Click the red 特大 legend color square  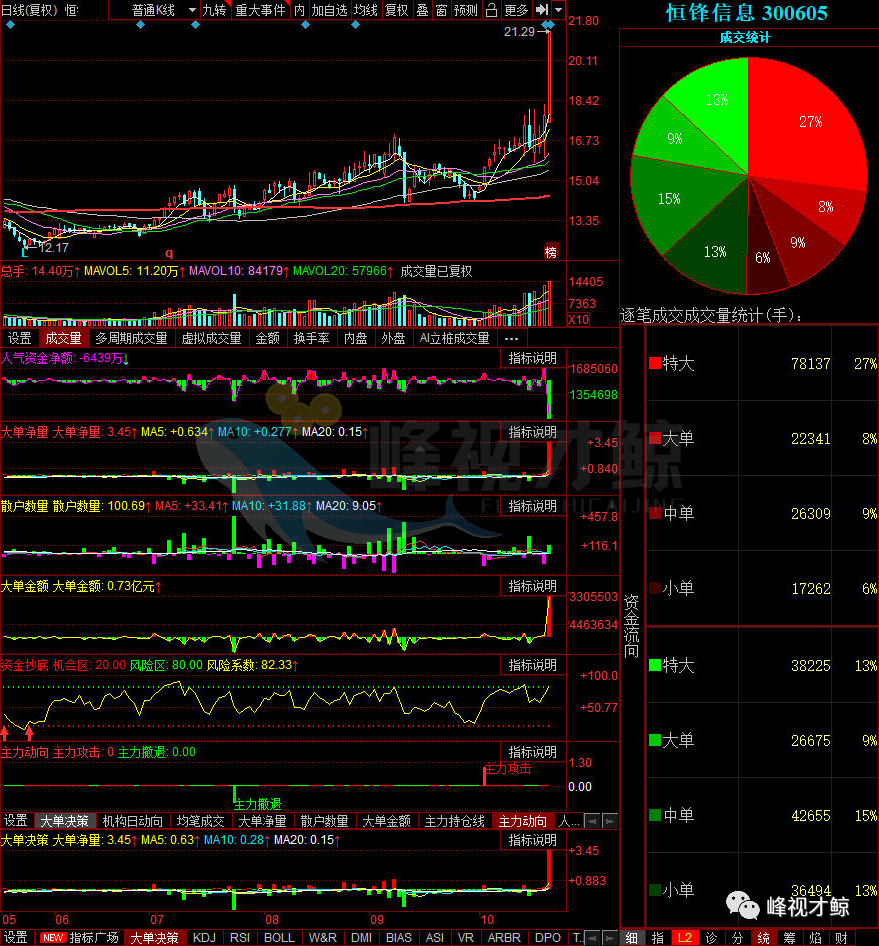(655, 363)
